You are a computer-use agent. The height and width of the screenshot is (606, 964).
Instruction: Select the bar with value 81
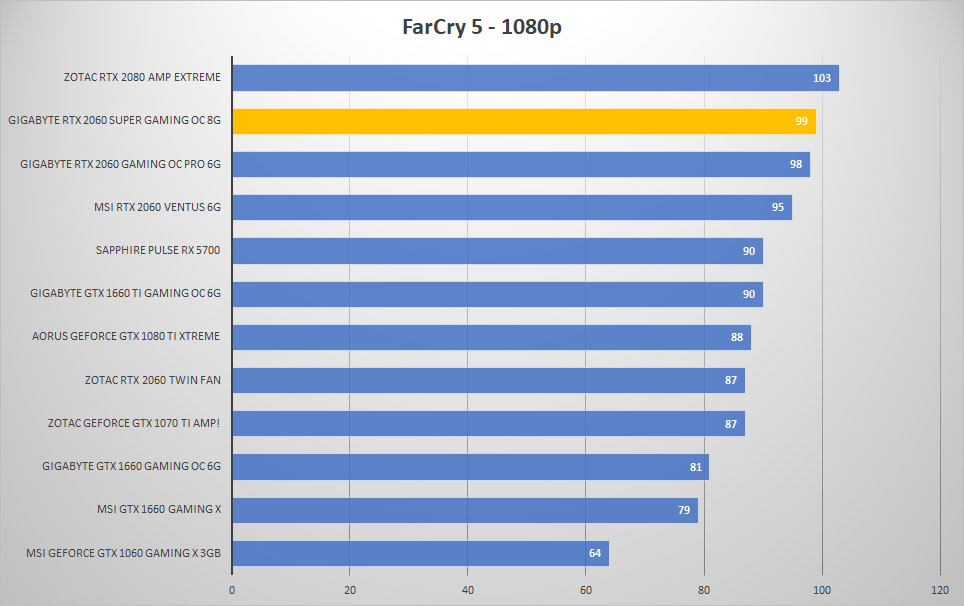coord(471,467)
